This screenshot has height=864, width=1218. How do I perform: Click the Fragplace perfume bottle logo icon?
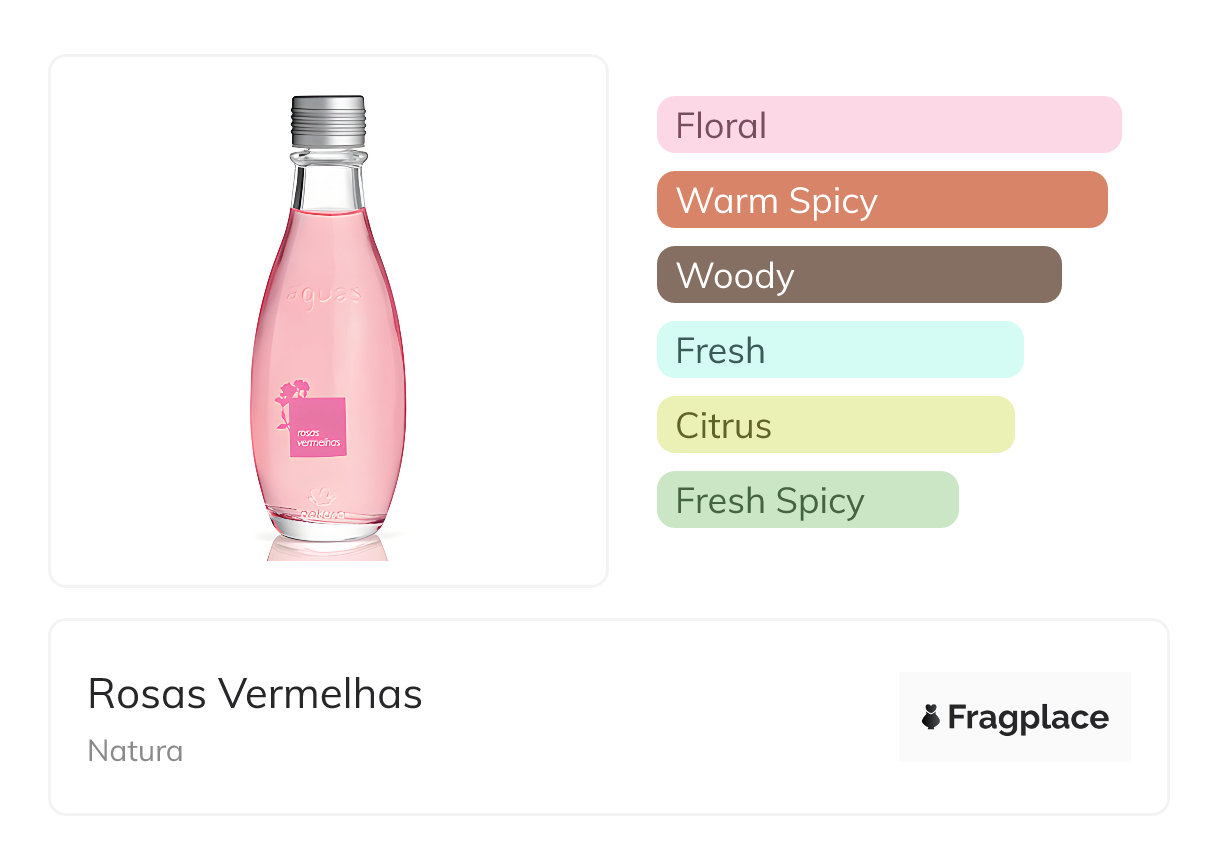[x=931, y=717]
